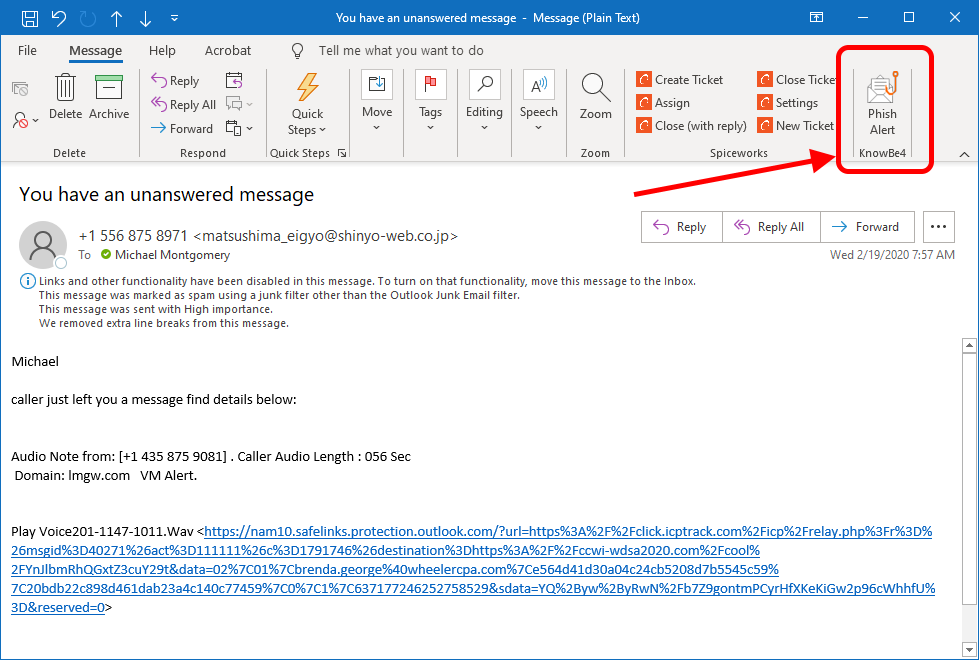
Task: Open the Junk dropdown
Action: [x=25, y=119]
